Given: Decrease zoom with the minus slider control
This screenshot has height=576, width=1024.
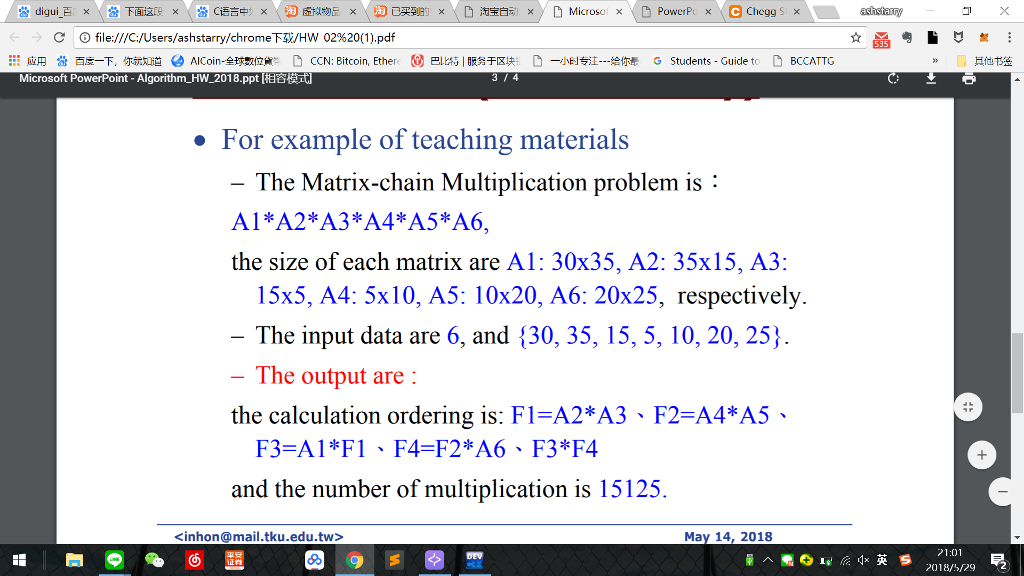Looking at the screenshot, I should [x=1001, y=491].
